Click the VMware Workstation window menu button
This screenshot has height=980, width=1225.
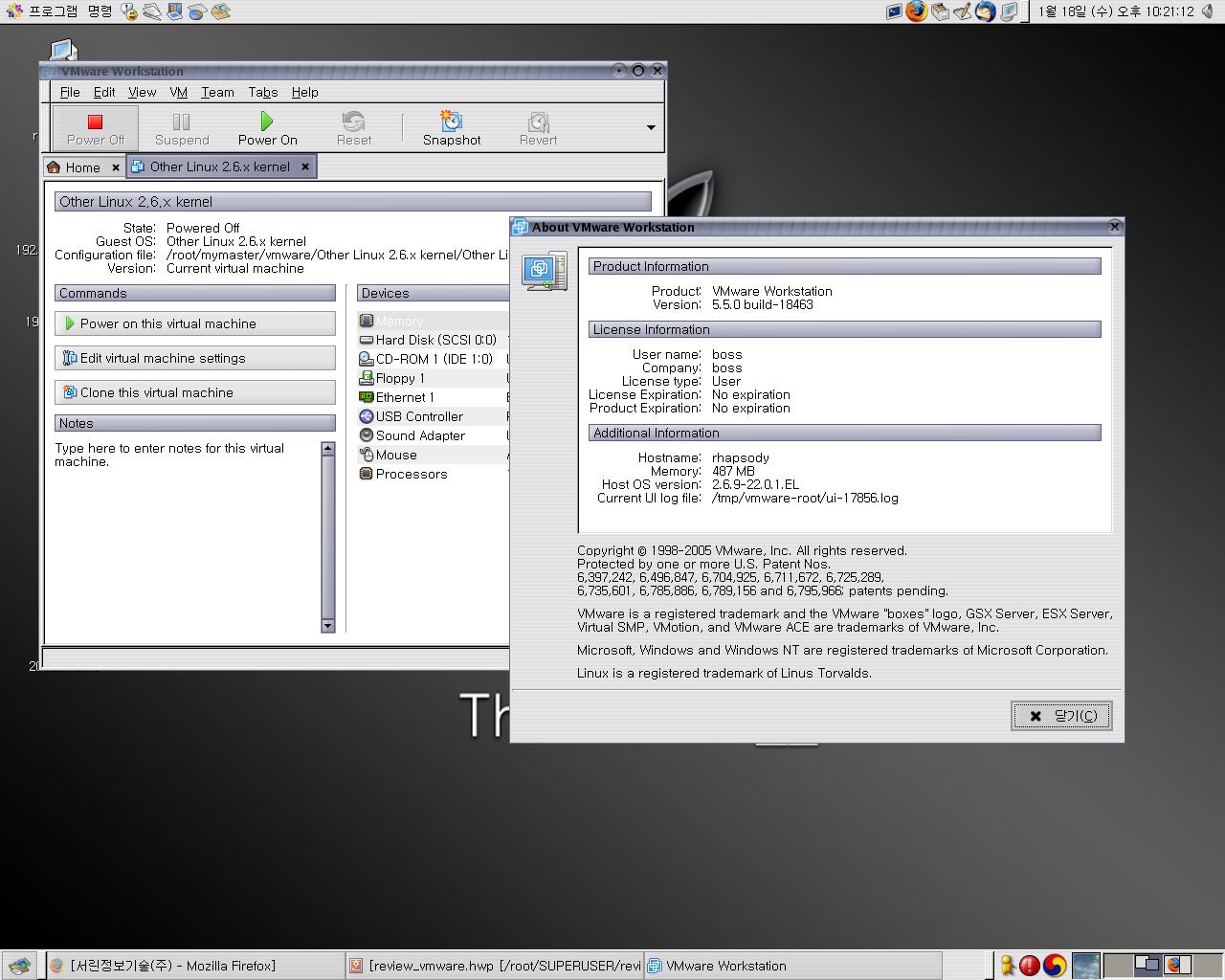click(x=50, y=71)
